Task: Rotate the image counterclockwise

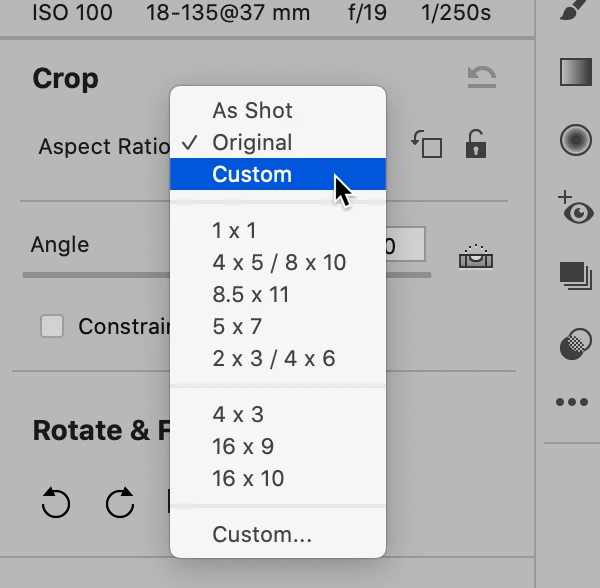Action: point(56,503)
